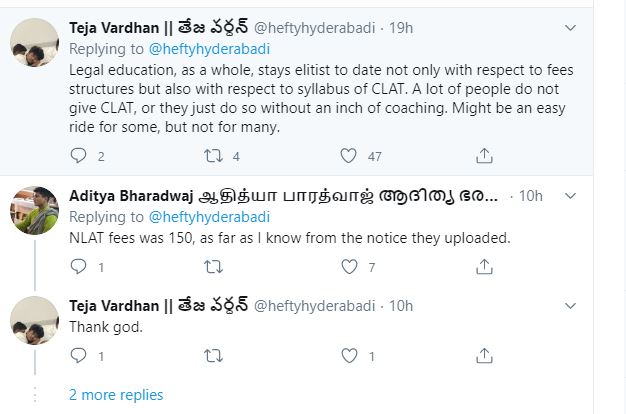The width and height of the screenshot is (626, 414).
Task: Reply to the "Thank god." tweet
Action: pyautogui.click(x=79, y=355)
